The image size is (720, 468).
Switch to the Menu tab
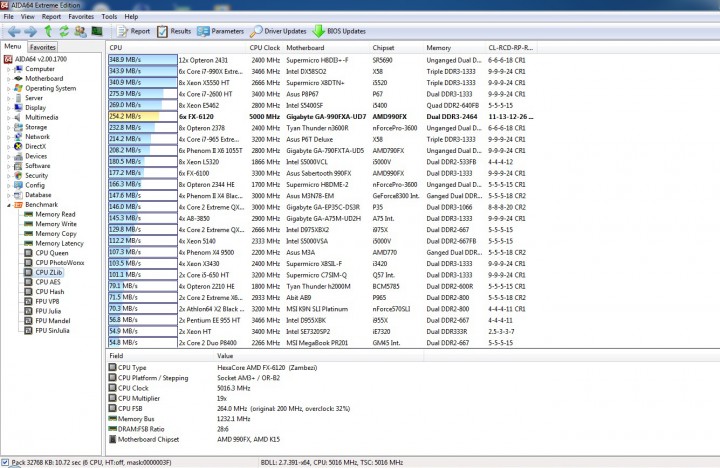(13, 46)
